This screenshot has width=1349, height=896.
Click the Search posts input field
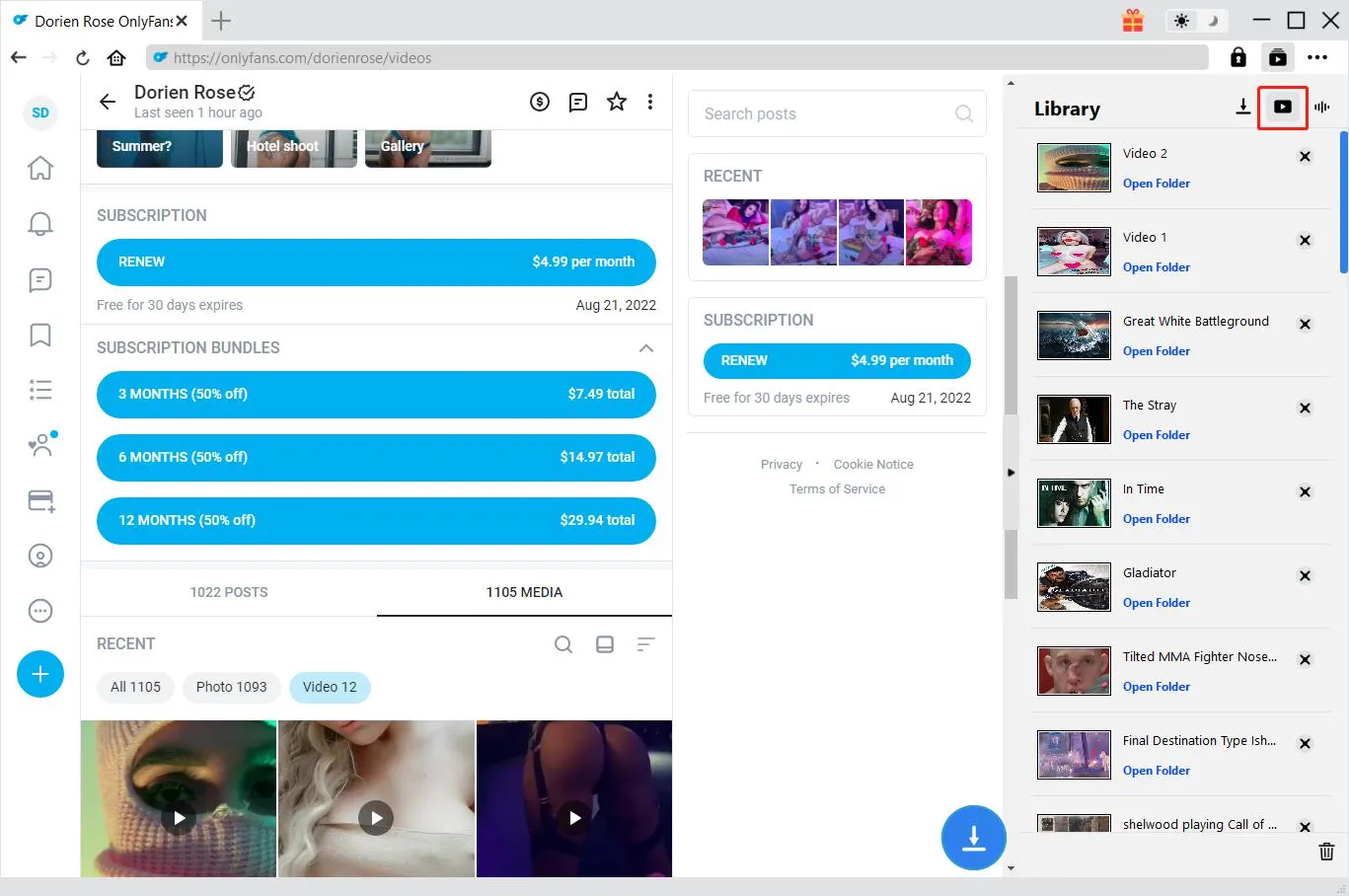[x=825, y=114]
